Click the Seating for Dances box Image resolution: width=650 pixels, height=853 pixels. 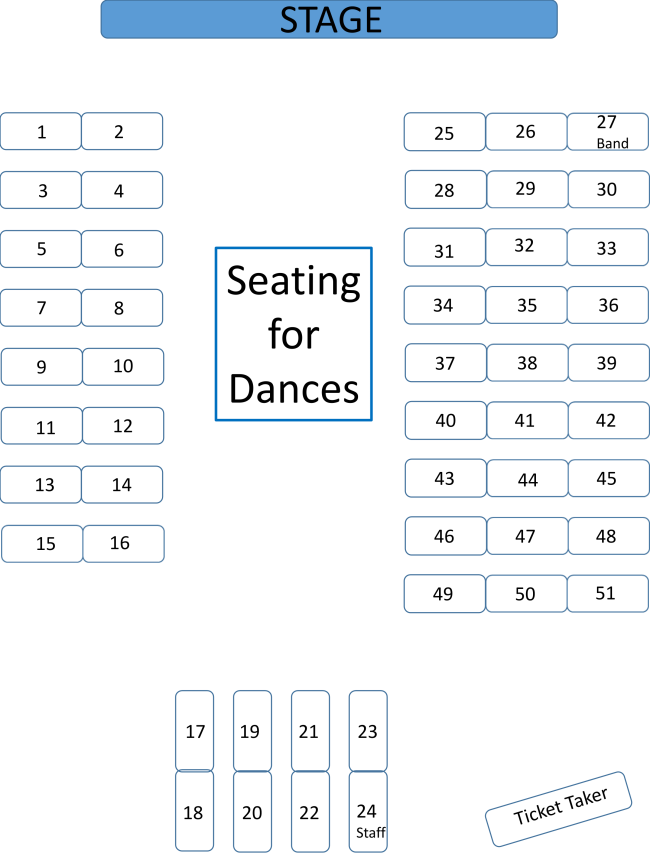[294, 334]
